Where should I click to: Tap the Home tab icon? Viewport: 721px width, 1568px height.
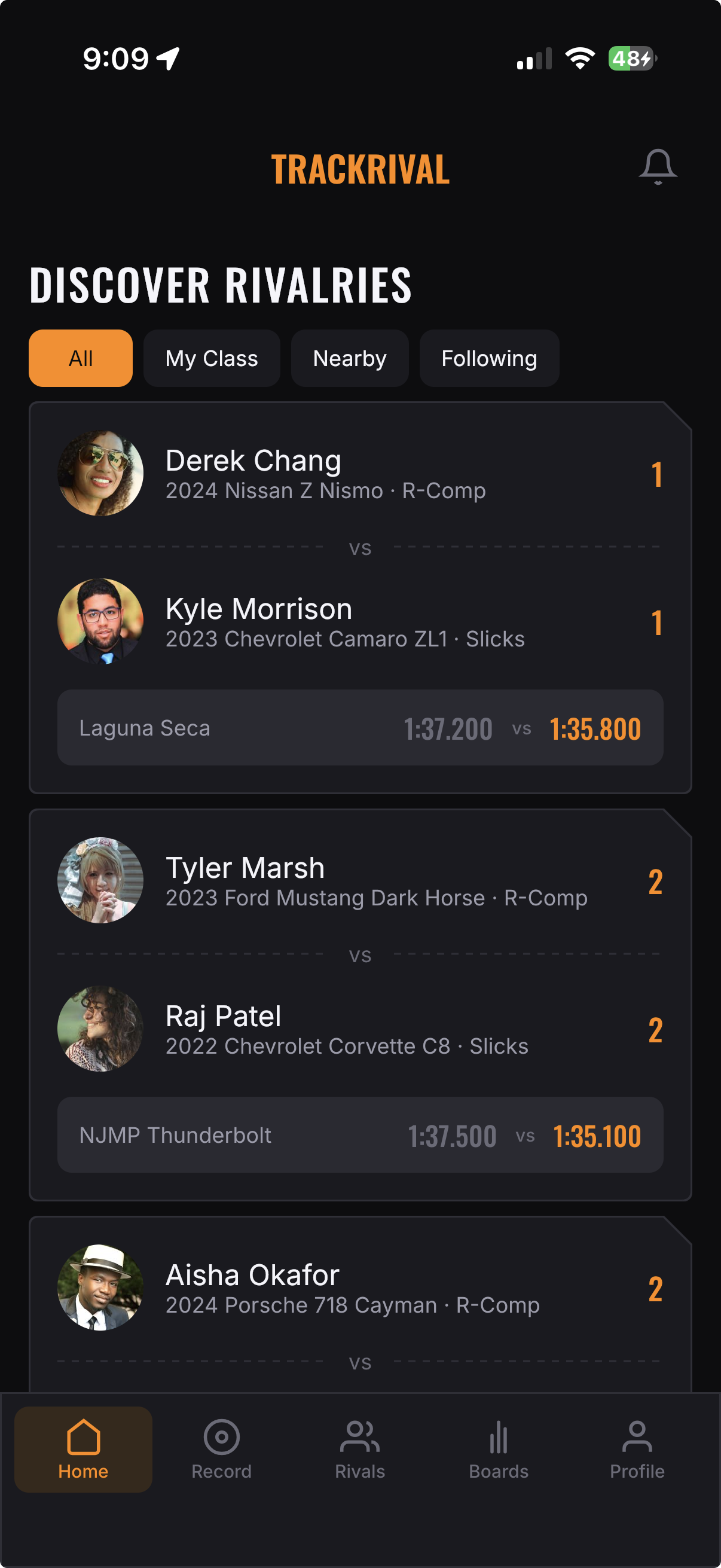coord(83,1448)
